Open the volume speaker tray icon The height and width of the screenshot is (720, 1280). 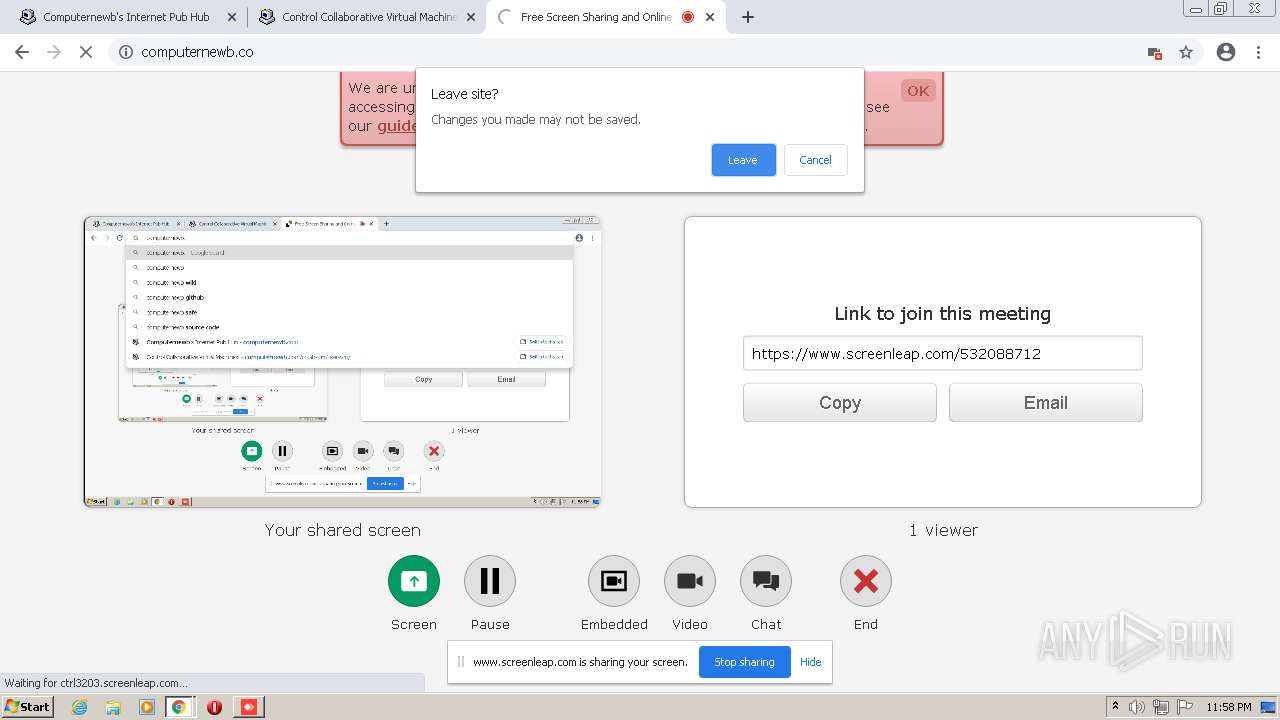tap(1137, 707)
